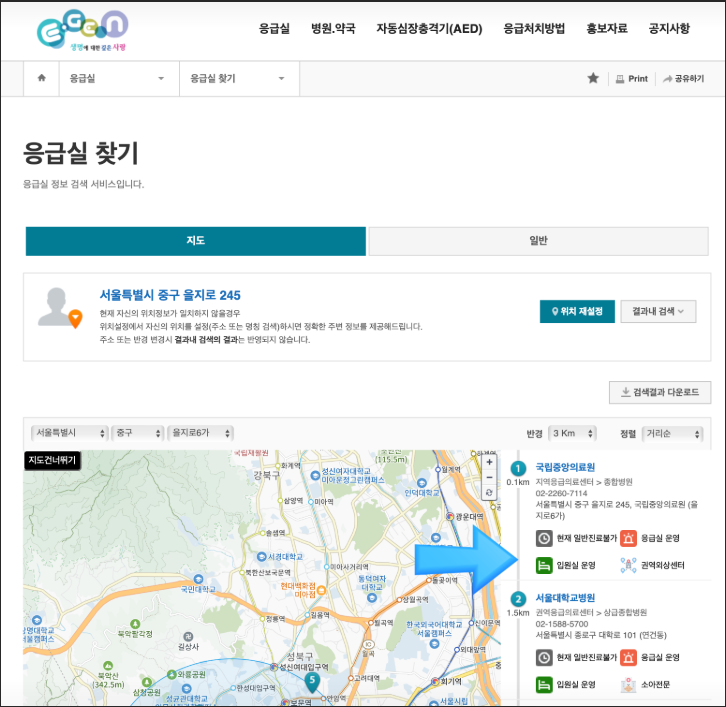Expand the 결과내 검색 dropdown

[x=658, y=311]
